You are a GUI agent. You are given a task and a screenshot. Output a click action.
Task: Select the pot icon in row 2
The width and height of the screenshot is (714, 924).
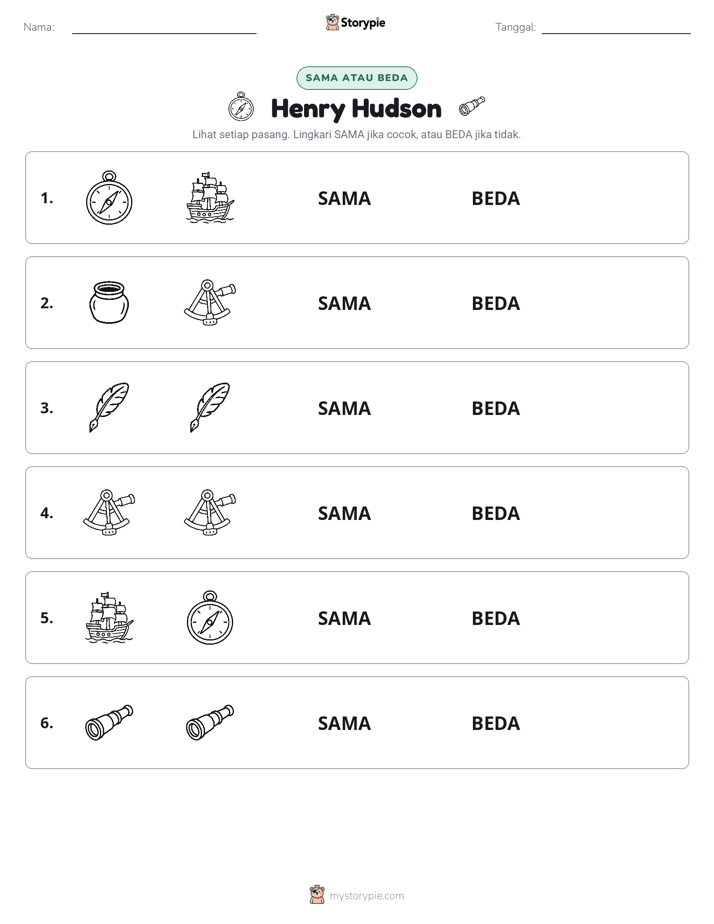109,302
